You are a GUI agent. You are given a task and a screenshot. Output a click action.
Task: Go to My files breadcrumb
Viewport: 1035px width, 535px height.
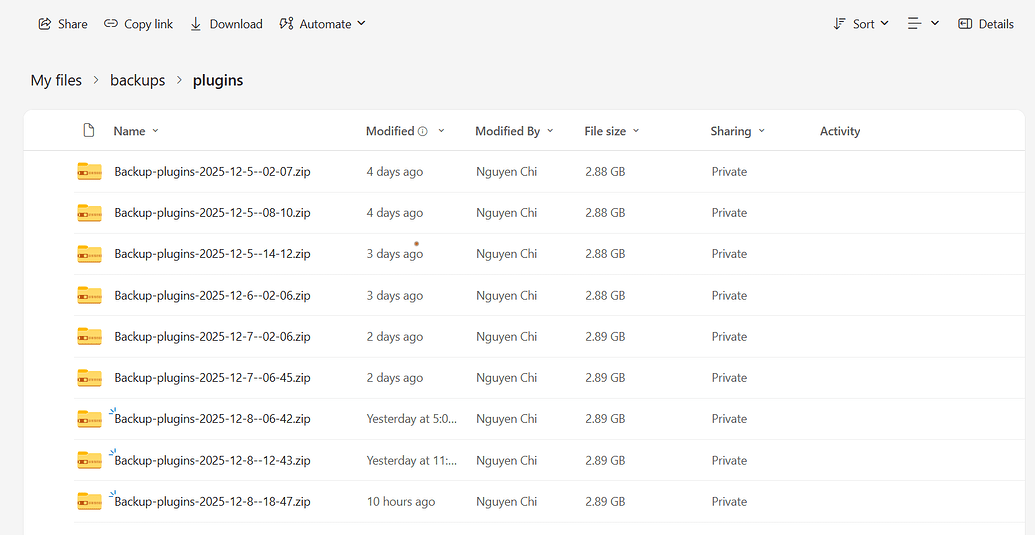[56, 80]
